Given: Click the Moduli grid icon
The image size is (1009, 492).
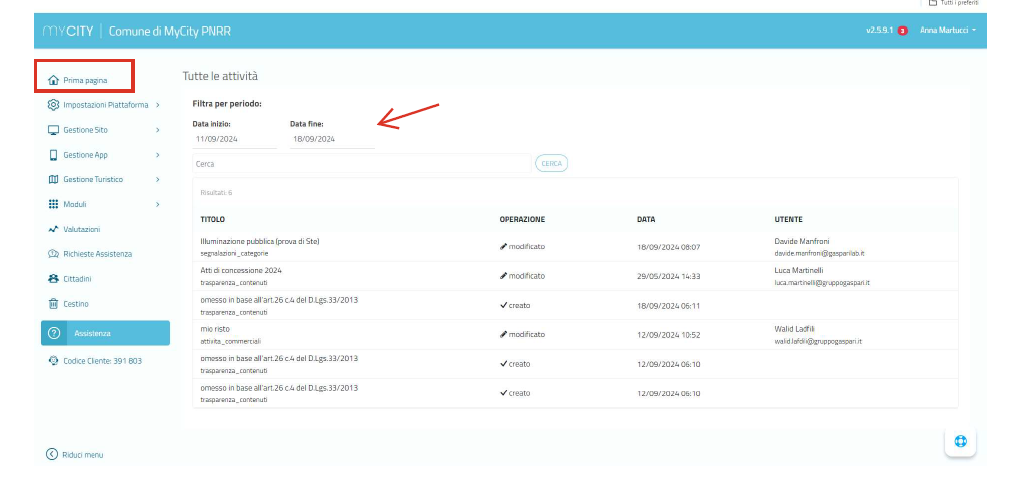Looking at the screenshot, I should 53,204.
